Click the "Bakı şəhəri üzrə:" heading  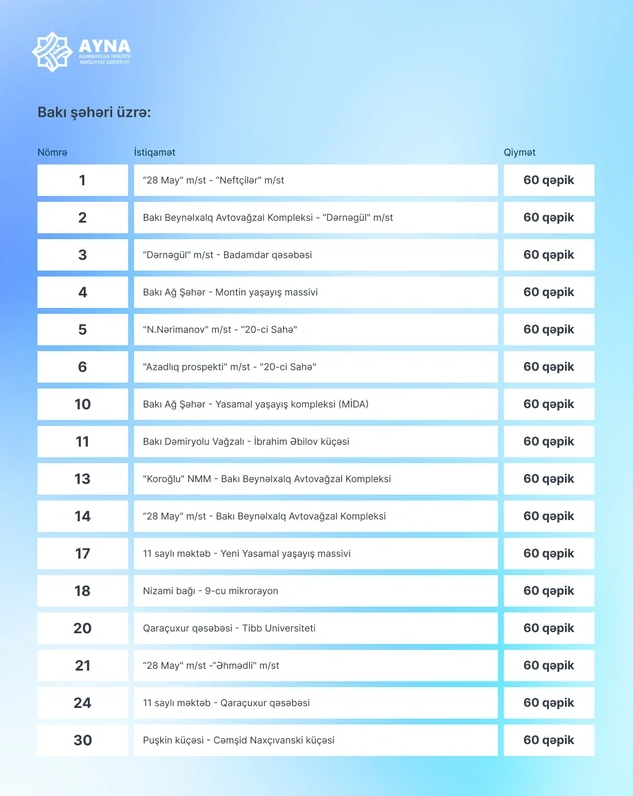(x=94, y=113)
